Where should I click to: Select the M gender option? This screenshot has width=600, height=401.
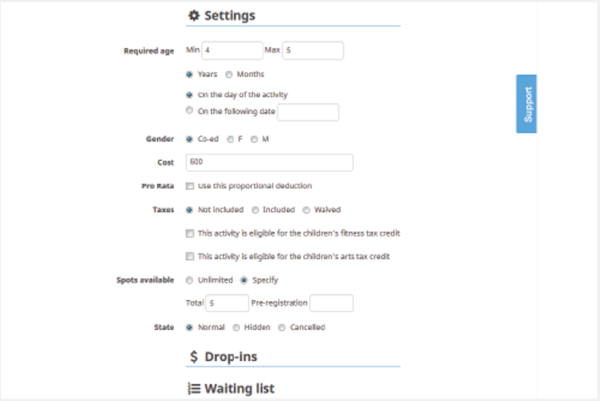(254, 139)
